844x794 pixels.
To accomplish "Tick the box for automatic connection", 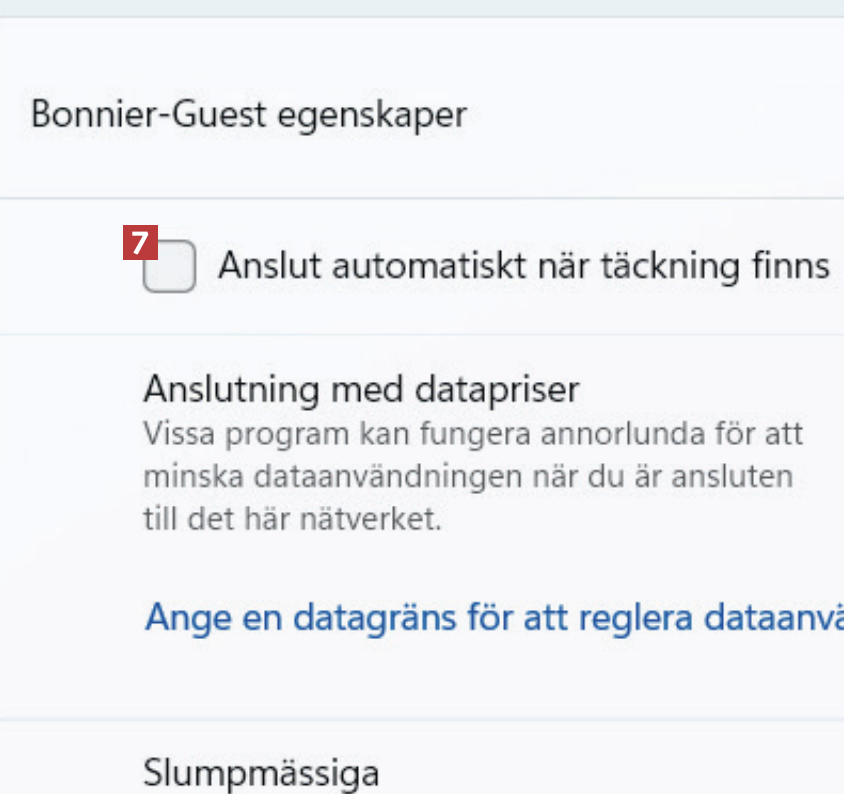I will click(169, 267).
